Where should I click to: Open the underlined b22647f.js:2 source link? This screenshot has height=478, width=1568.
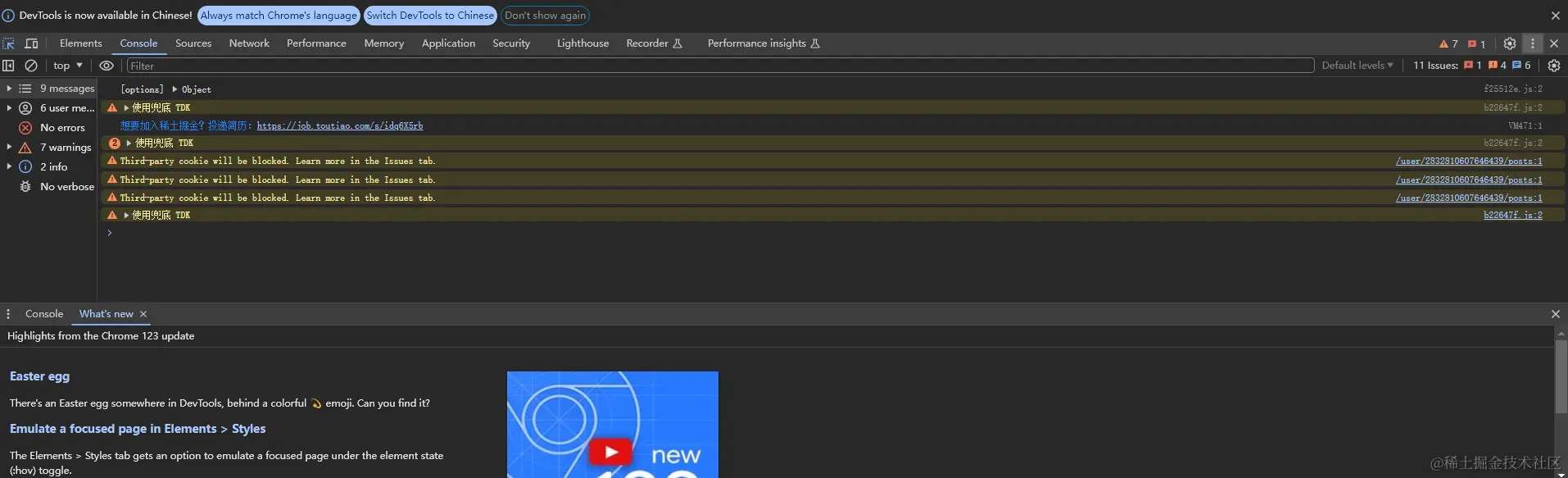[x=1512, y=215]
